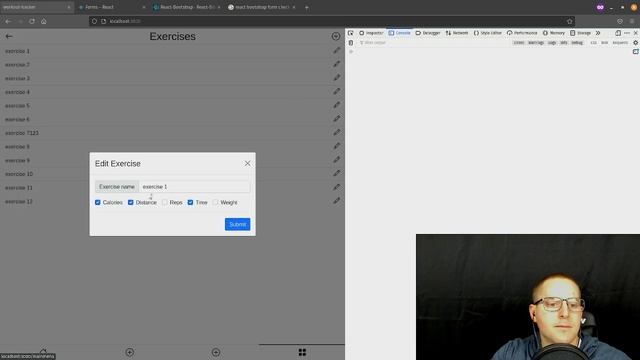Open the Storage devtools tab

pyautogui.click(x=580, y=33)
